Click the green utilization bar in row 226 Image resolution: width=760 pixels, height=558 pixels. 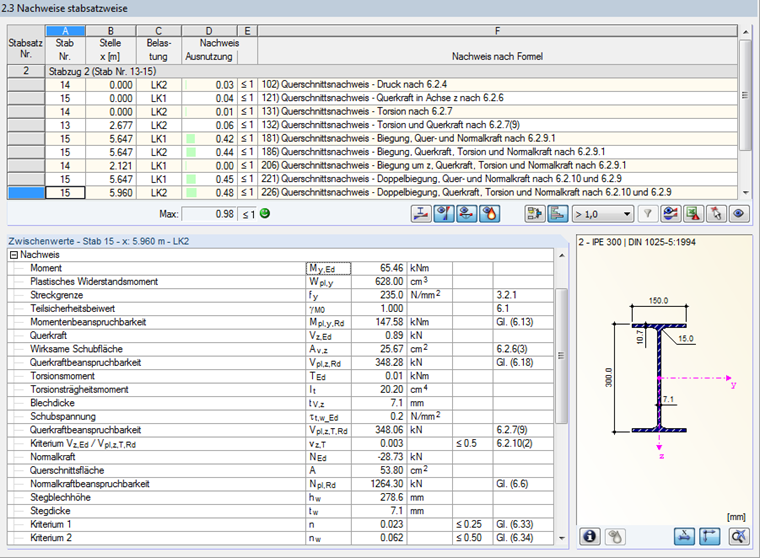(x=190, y=191)
